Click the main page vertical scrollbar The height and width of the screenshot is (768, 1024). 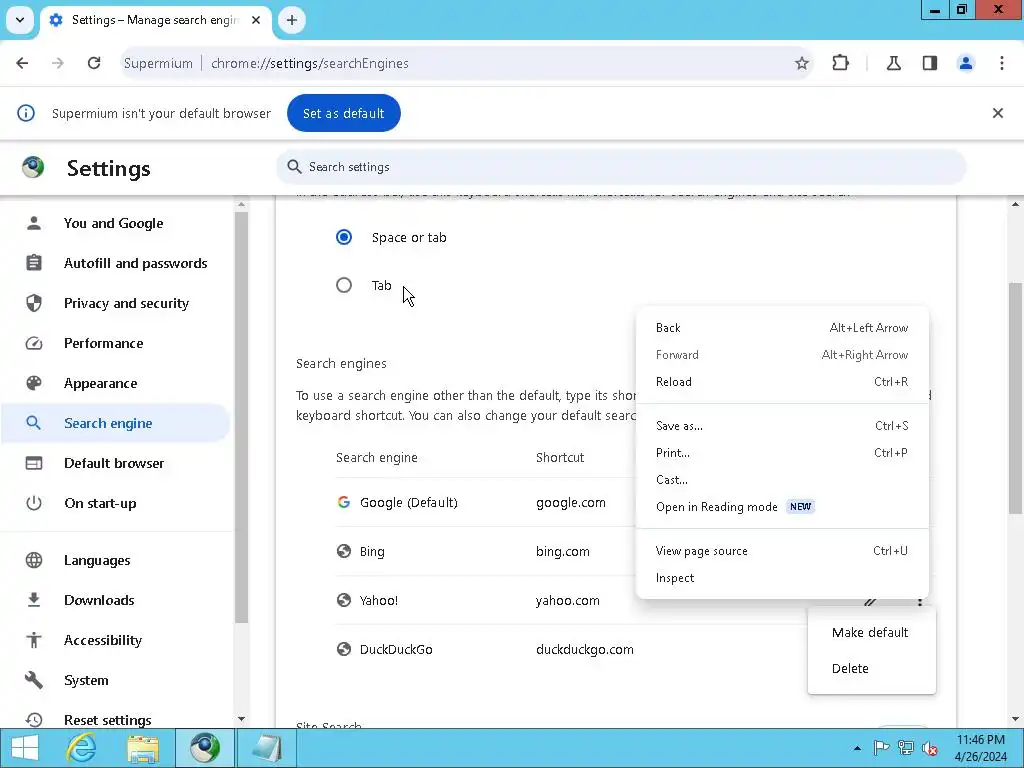[x=1015, y=397]
